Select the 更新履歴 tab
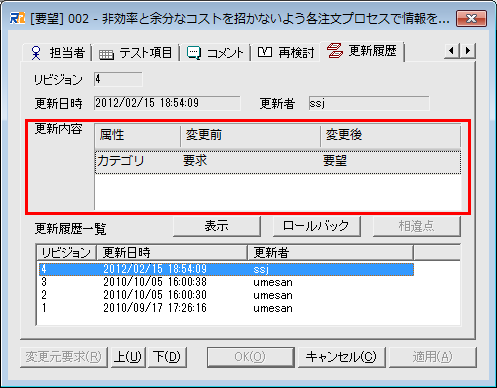 (x=362, y=51)
